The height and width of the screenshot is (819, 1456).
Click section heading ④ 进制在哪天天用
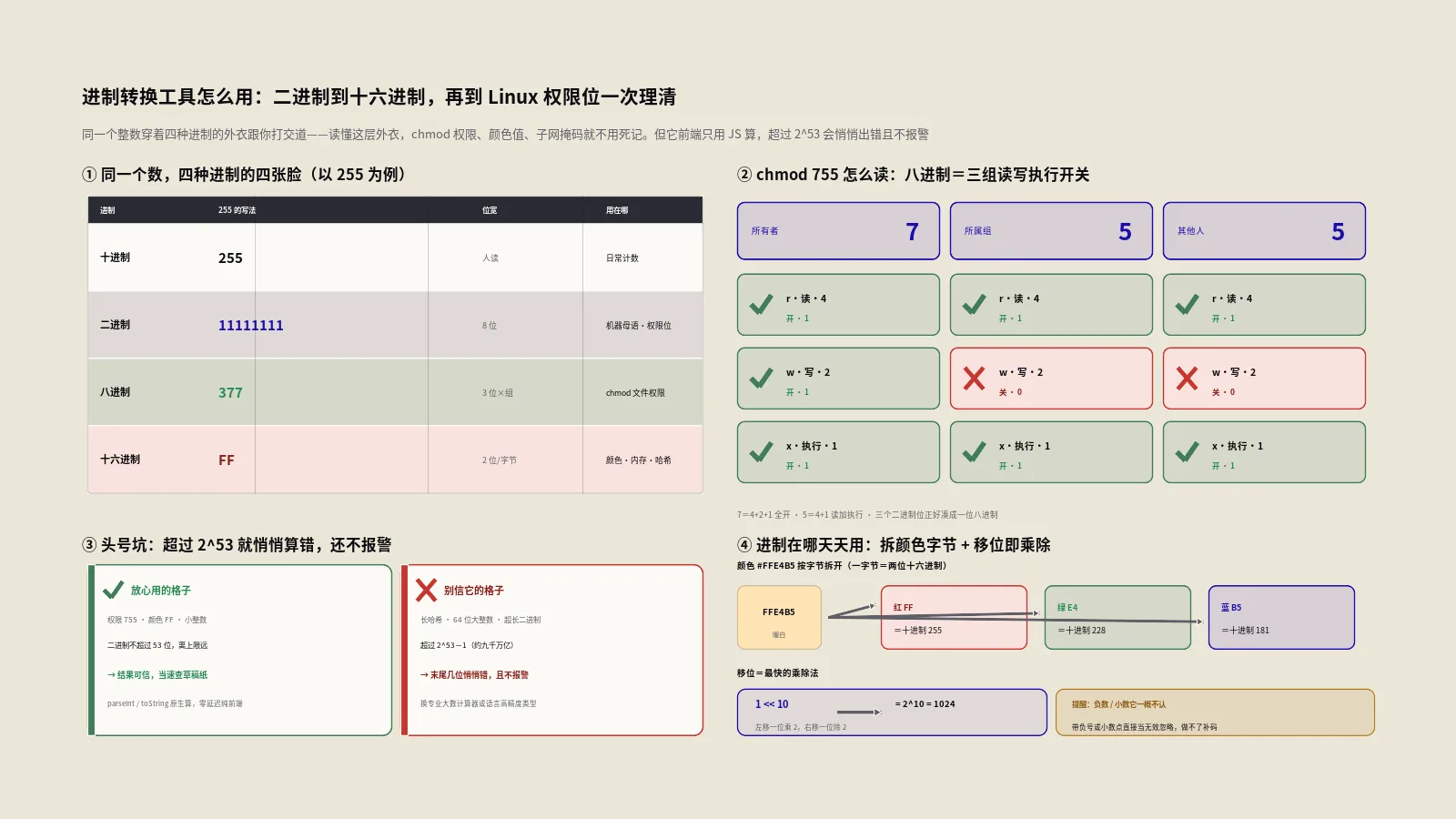point(894,545)
